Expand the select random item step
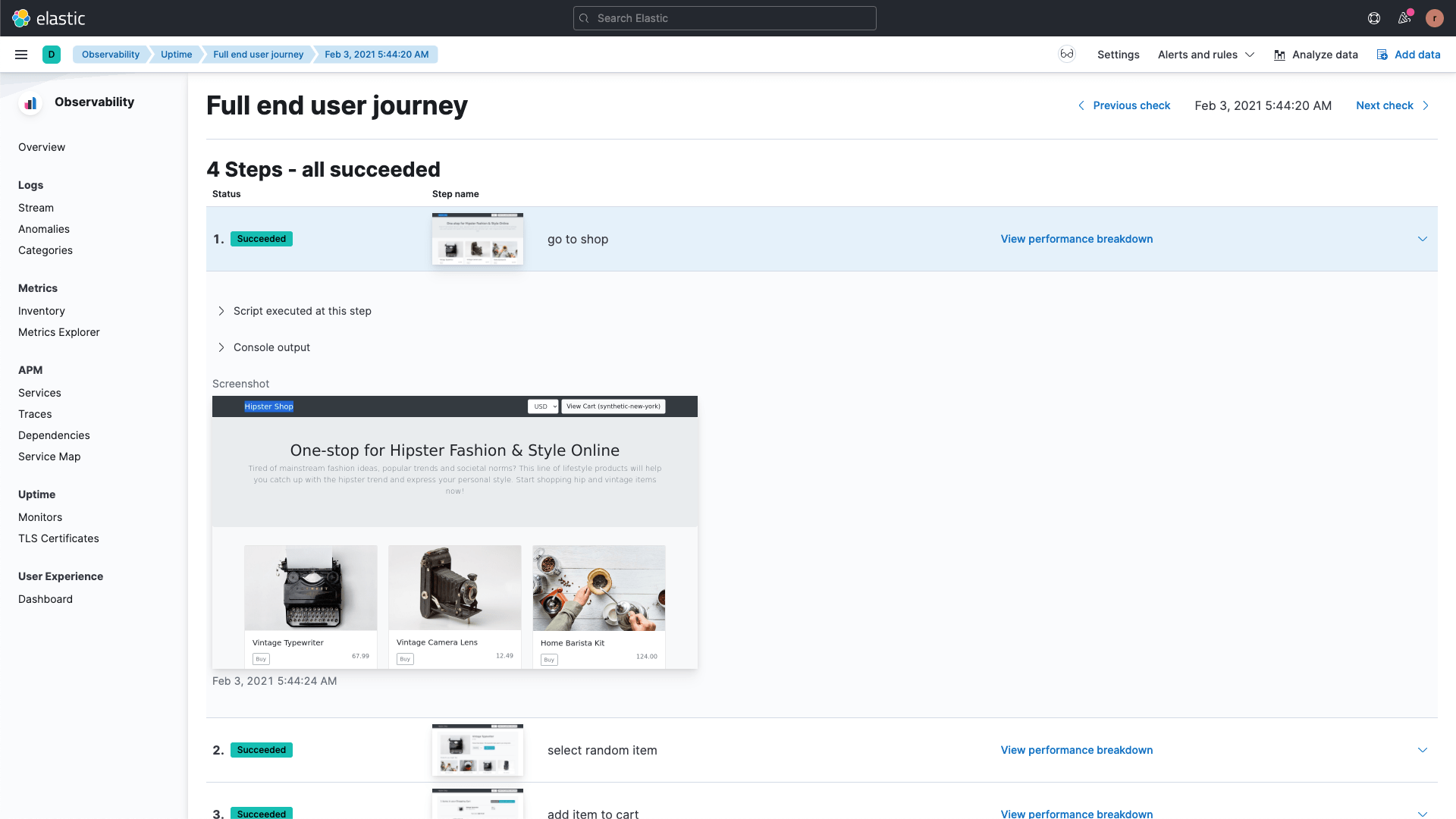 pos(1423,750)
